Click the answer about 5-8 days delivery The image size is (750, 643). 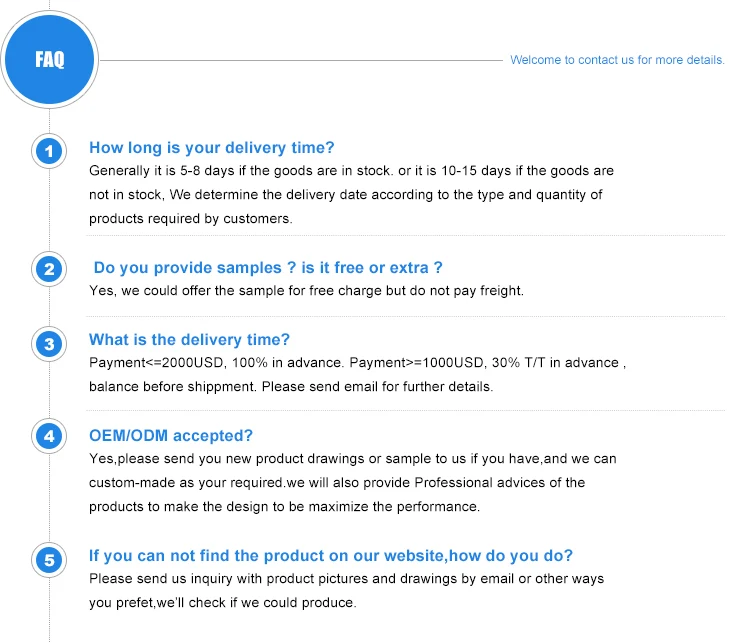(351, 171)
